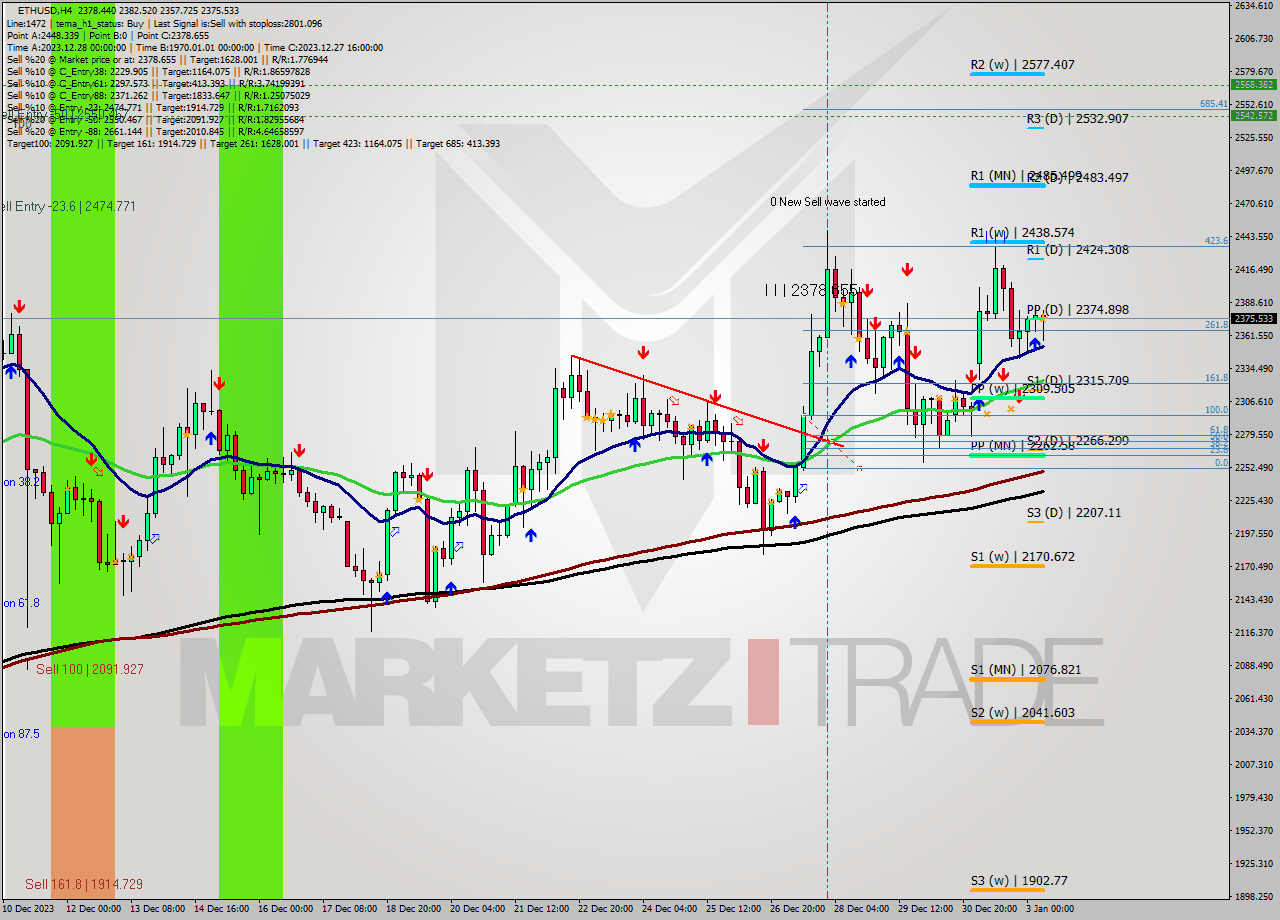Click the '22 Dec 20:00' time axis label
This screenshot has width=1280, height=920.
(x=606, y=909)
